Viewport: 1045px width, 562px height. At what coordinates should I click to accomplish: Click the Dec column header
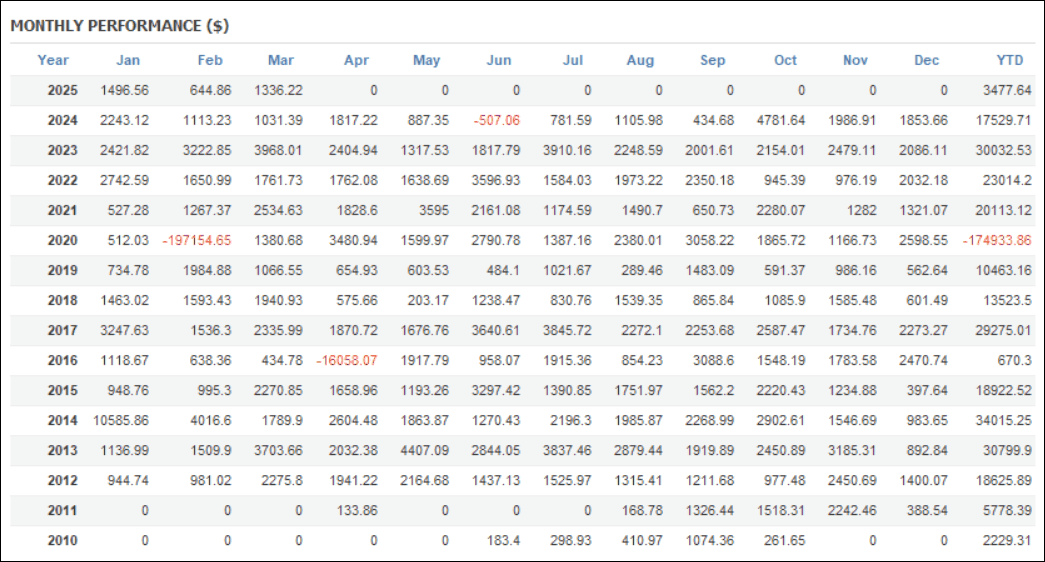point(926,60)
